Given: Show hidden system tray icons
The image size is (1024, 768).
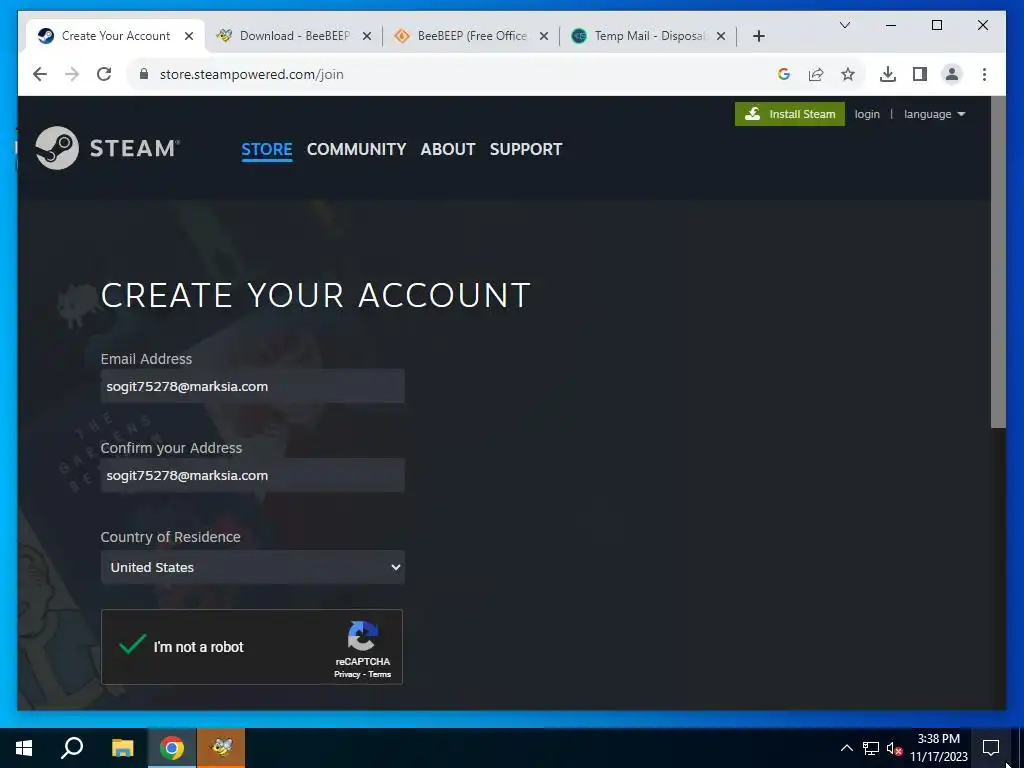Looking at the screenshot, I should point(846,748).
